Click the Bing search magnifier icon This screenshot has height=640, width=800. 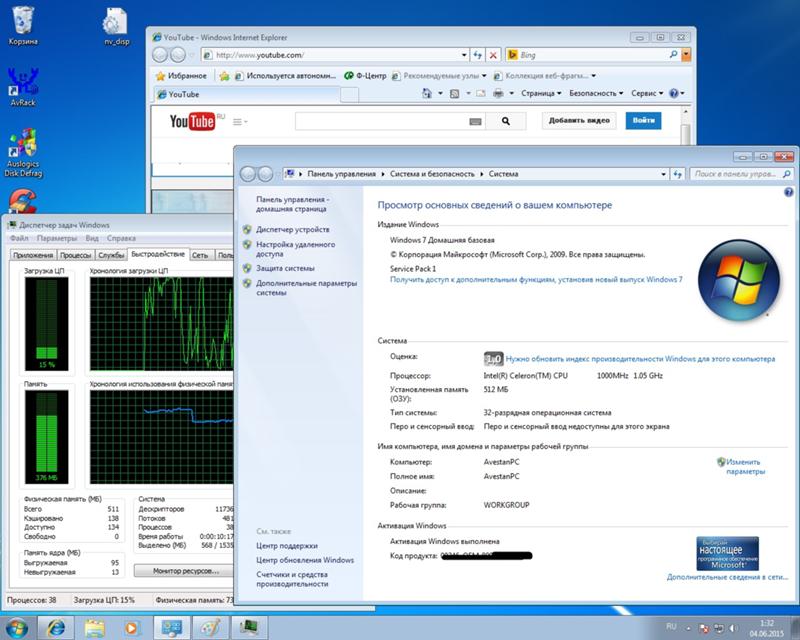(673, 54)
